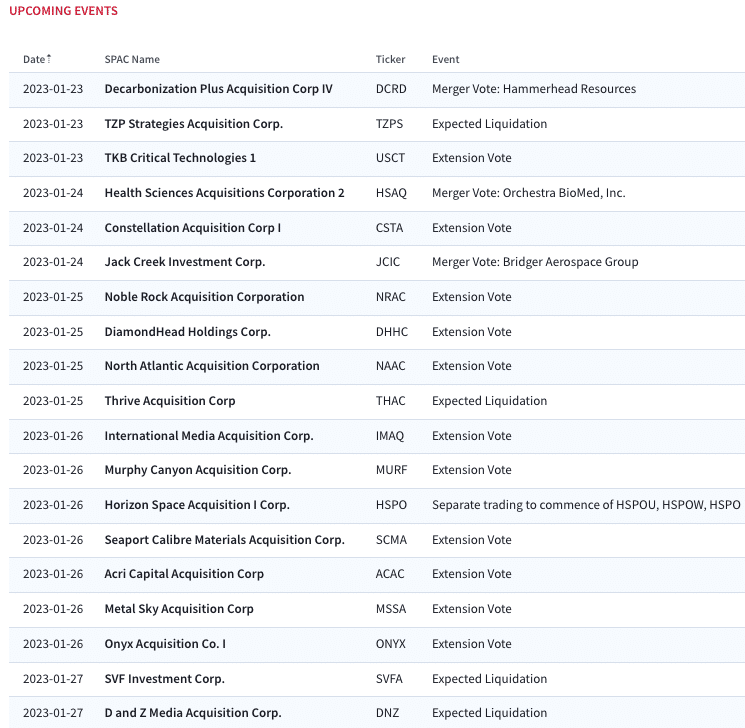
Task: Open Thrive Acquisition Corp entry
Action: 170,401
